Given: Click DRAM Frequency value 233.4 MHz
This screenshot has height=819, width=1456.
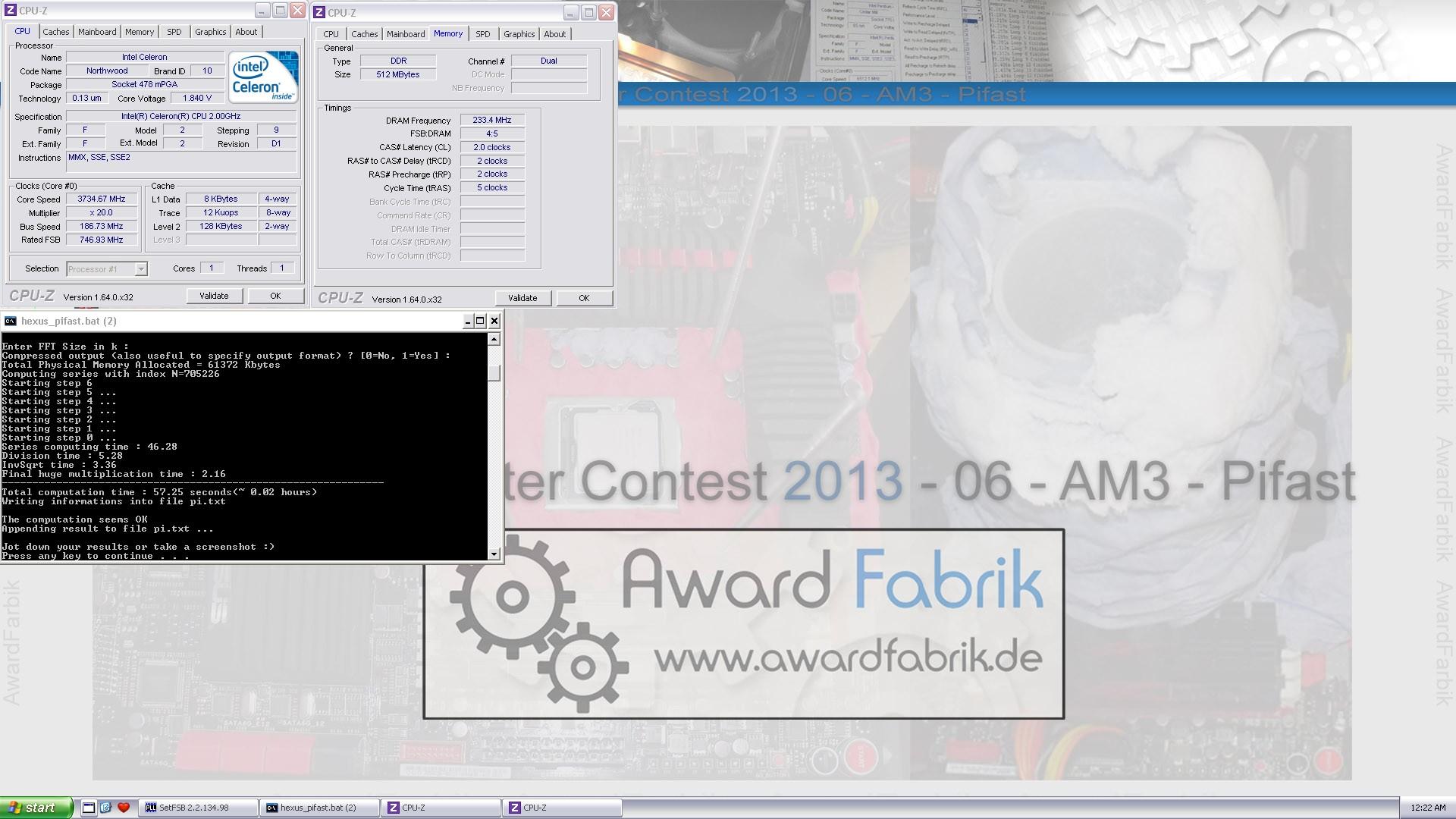Looking at the screenshot, I should point(492,120).
